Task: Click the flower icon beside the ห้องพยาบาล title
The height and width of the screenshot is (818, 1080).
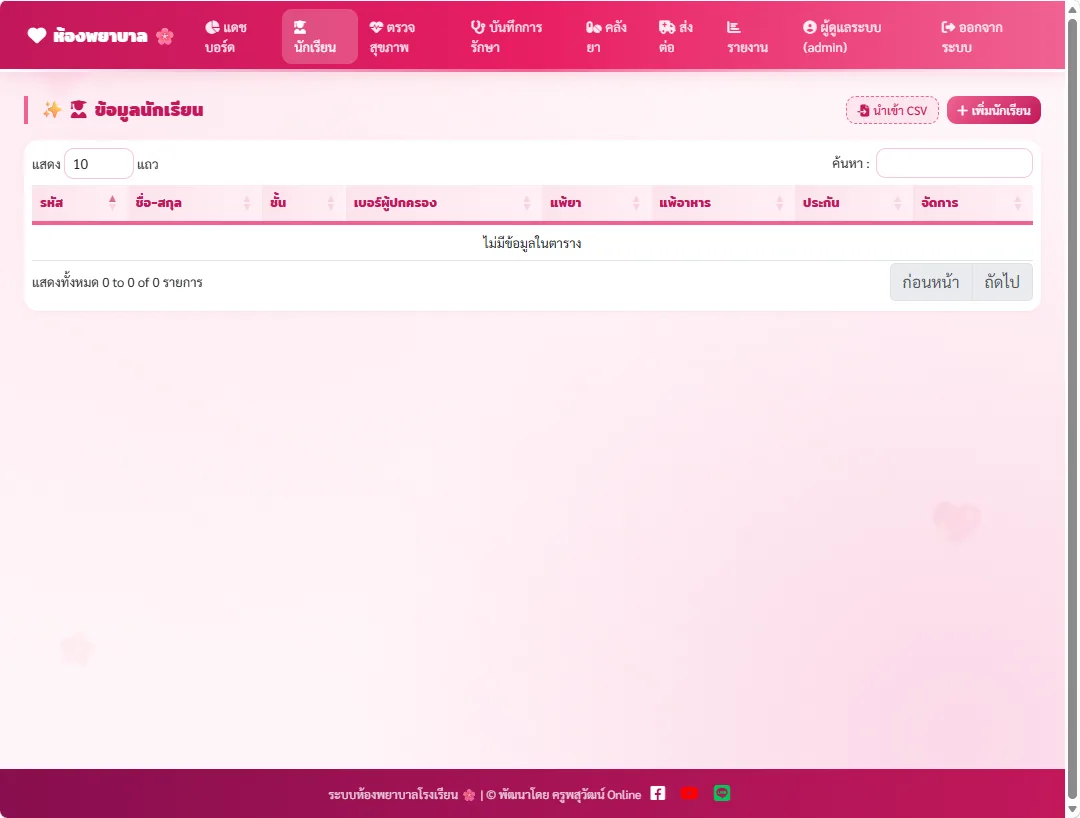Action: tap(165, 36)
